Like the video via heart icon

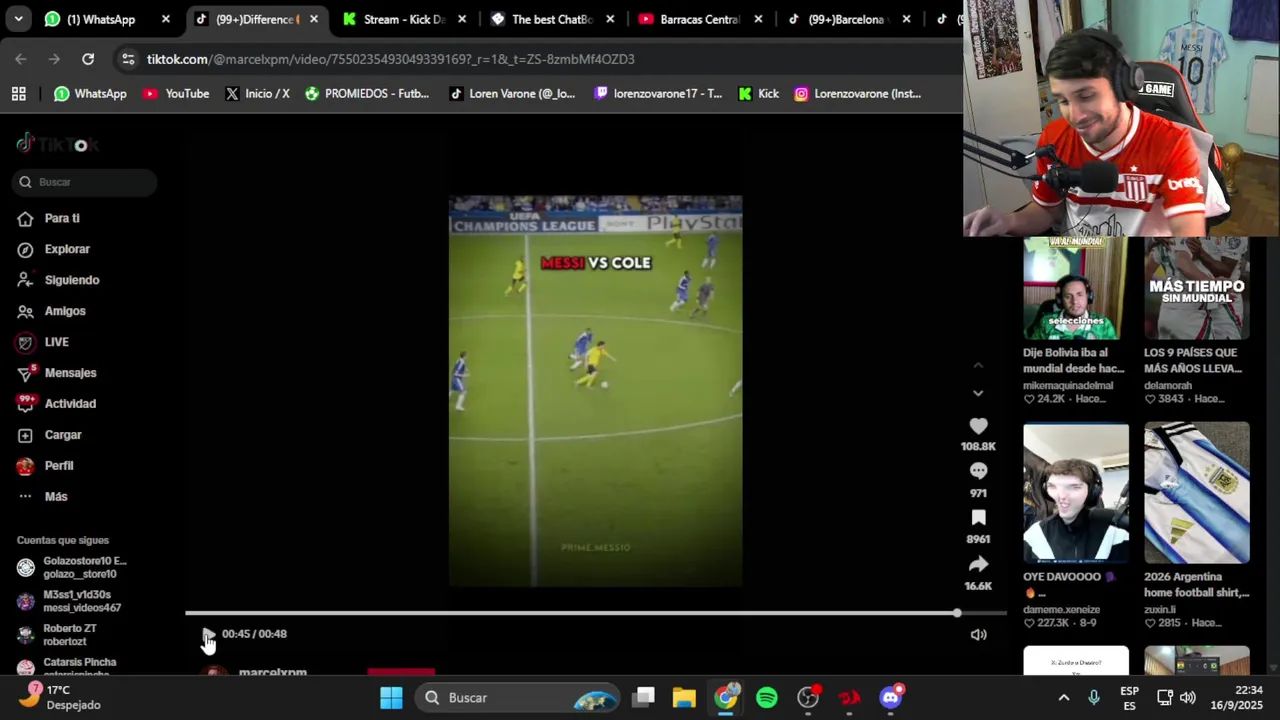[978, 427]
